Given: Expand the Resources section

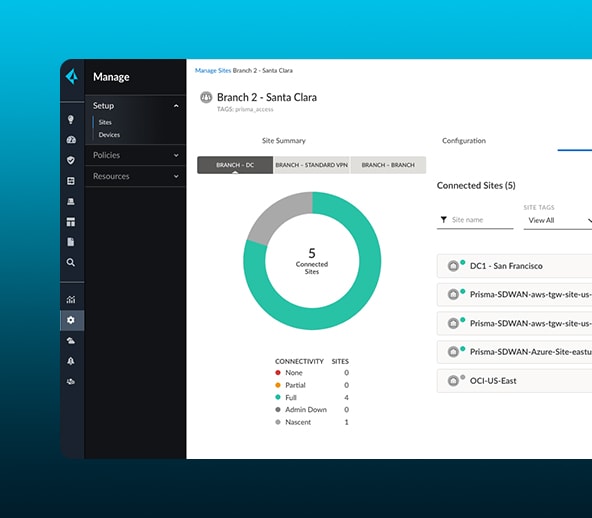Looking at the screenshot, I should 135,176.
